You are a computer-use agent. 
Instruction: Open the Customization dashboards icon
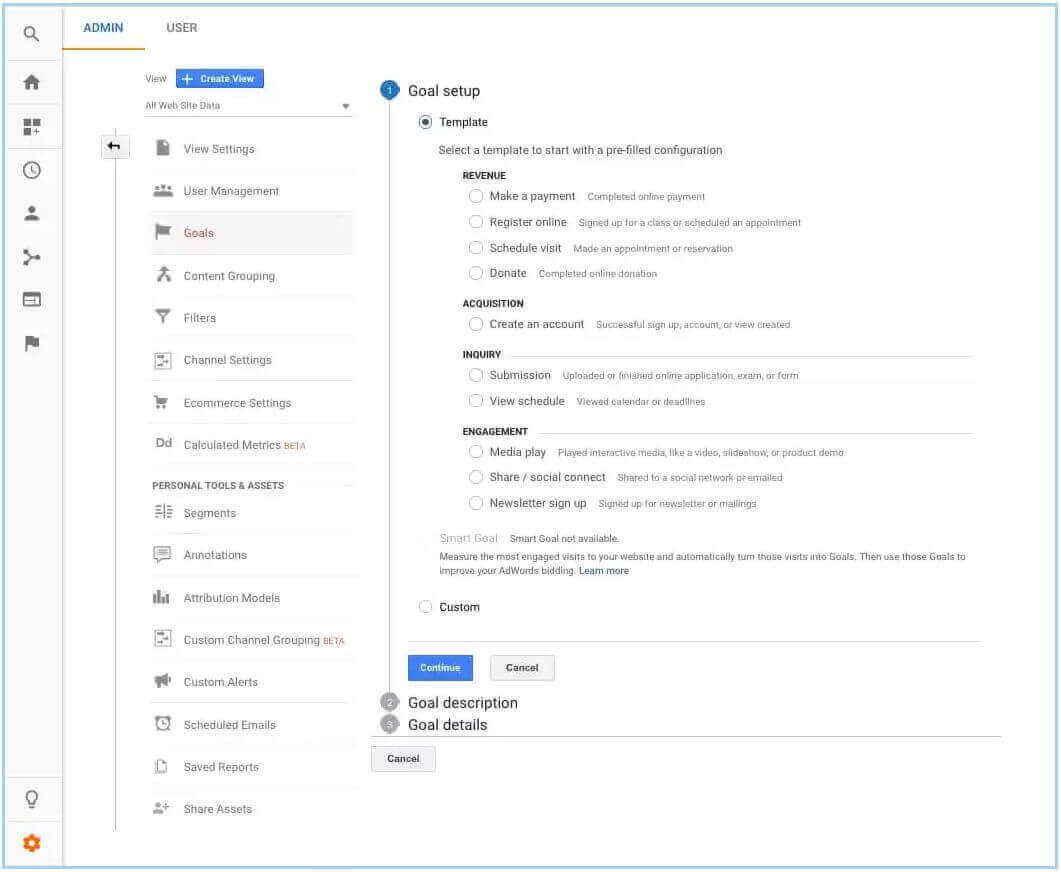[x=31, y=127]
